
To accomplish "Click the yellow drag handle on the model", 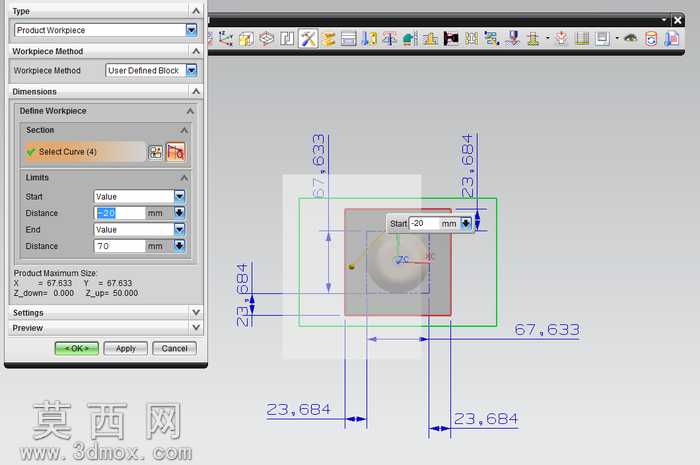I will pyautogui.click(x=351, y=266).
